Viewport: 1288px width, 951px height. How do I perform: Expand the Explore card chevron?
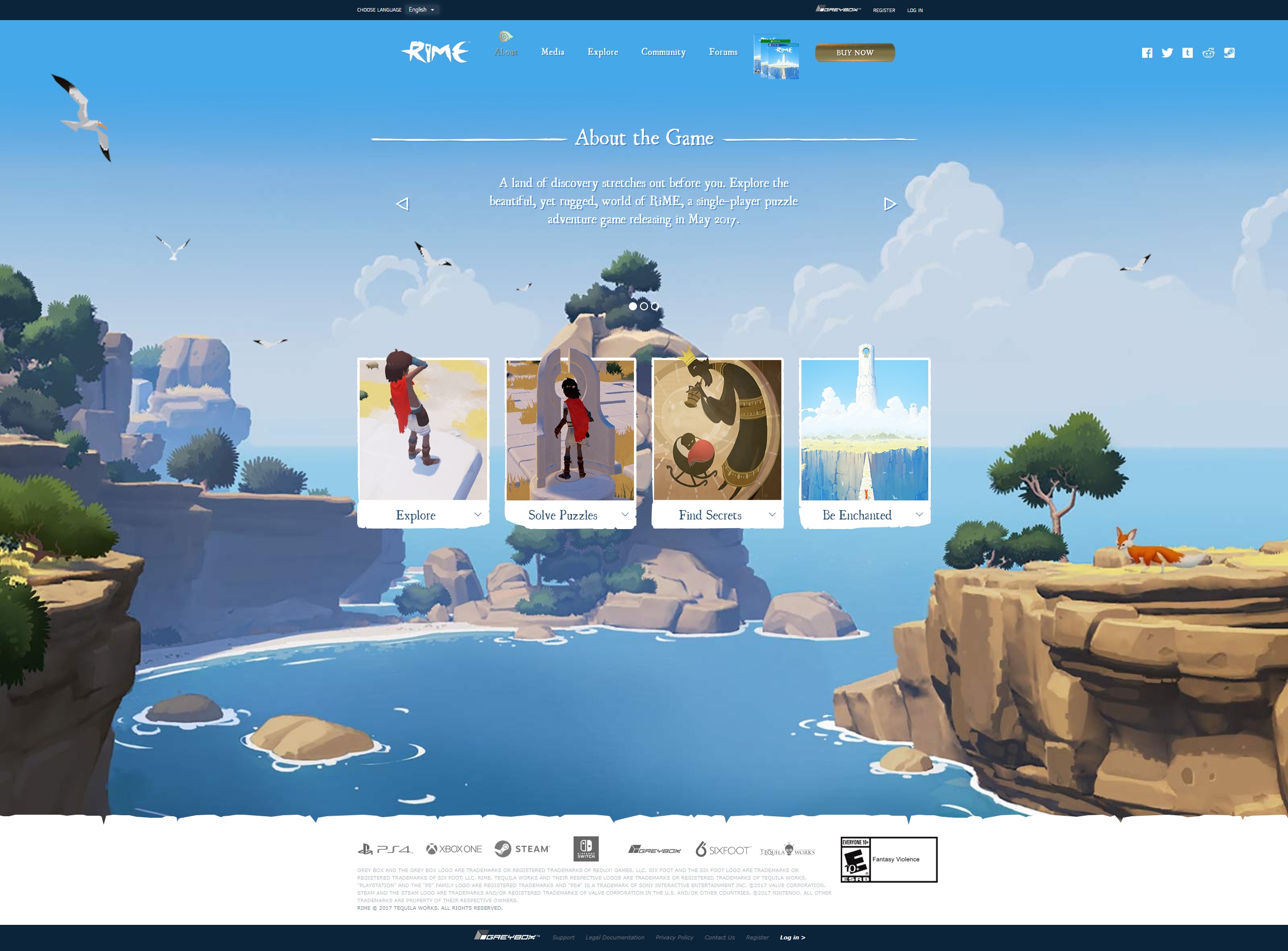click(477, 514)
